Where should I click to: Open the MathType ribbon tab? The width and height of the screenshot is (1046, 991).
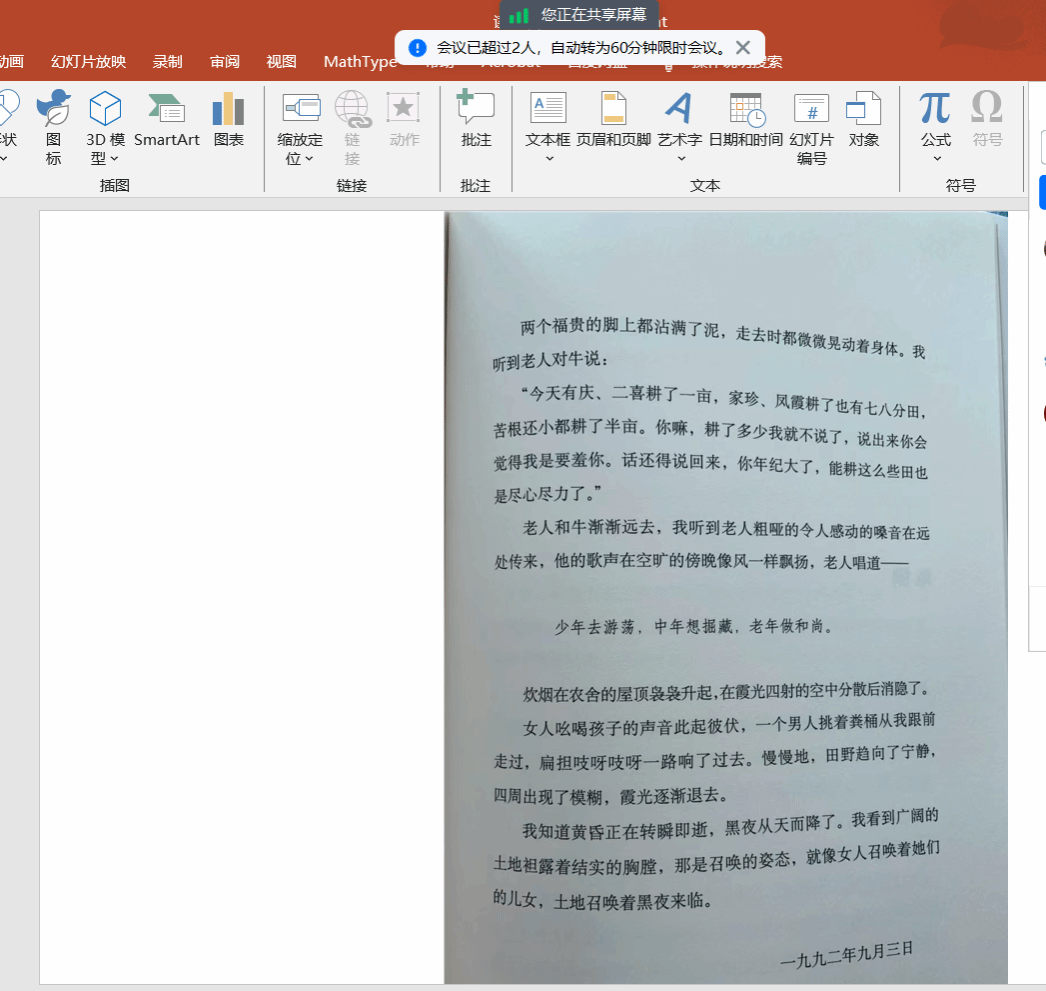pyautogui.click(x=360, y=62)
